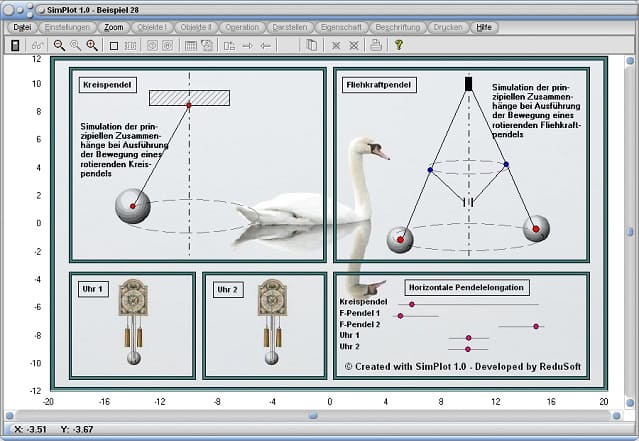
Task: Click the table grid toolbar icon
Action: coord(191,45)
